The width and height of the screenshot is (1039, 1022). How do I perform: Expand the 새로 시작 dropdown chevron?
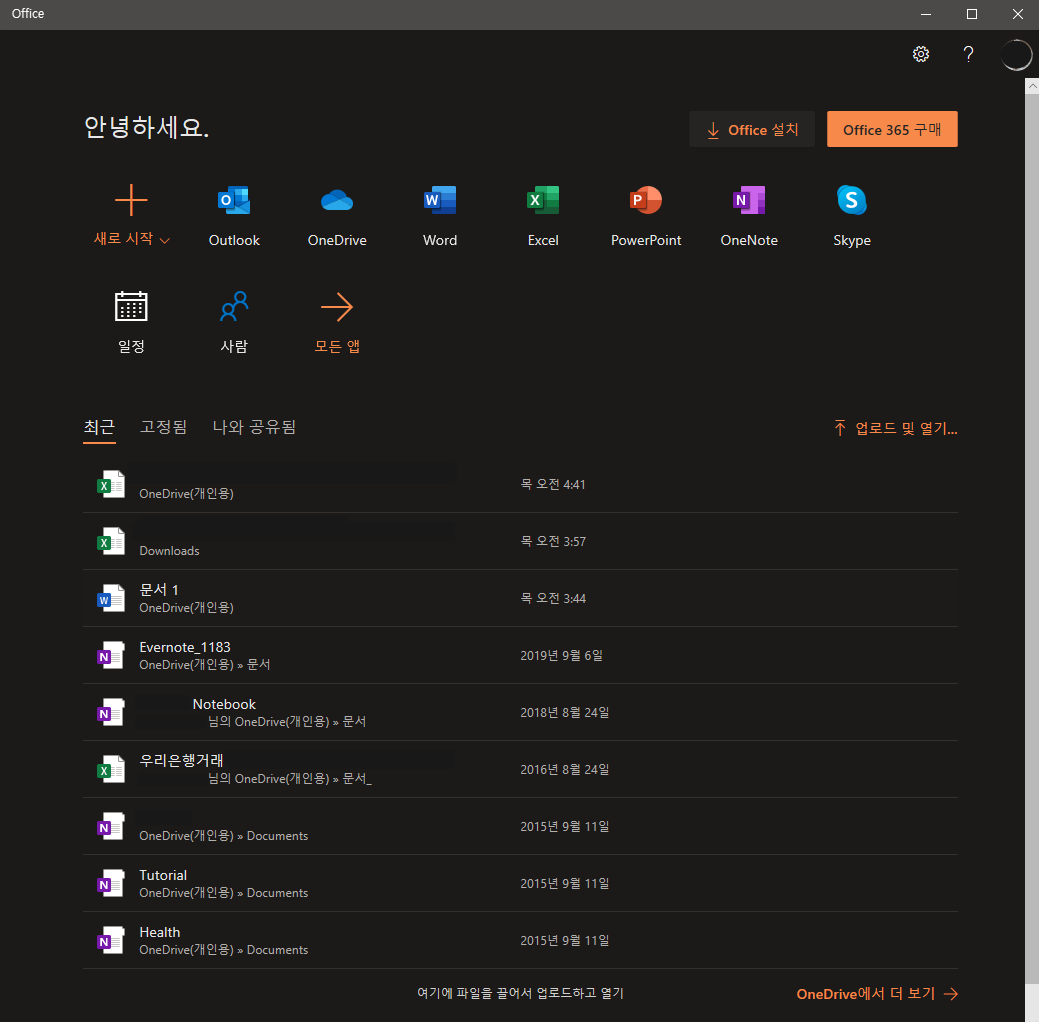(x=165, y=241)
